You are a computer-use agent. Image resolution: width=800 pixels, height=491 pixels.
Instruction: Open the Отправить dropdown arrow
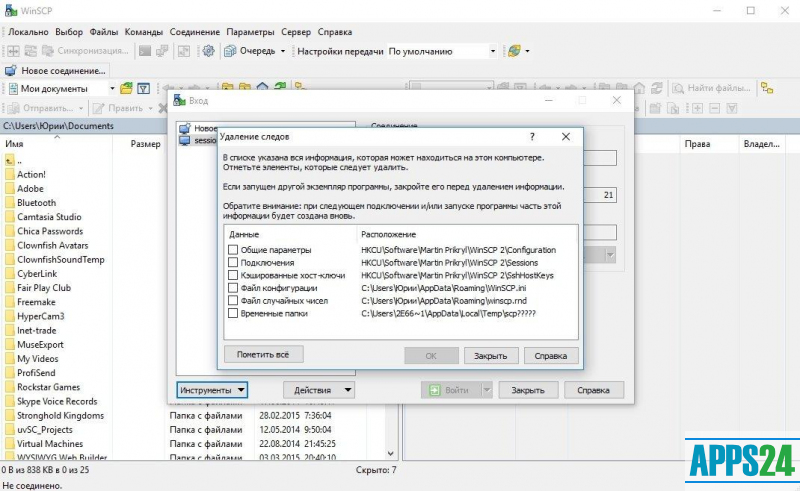[x=81, y=108]
